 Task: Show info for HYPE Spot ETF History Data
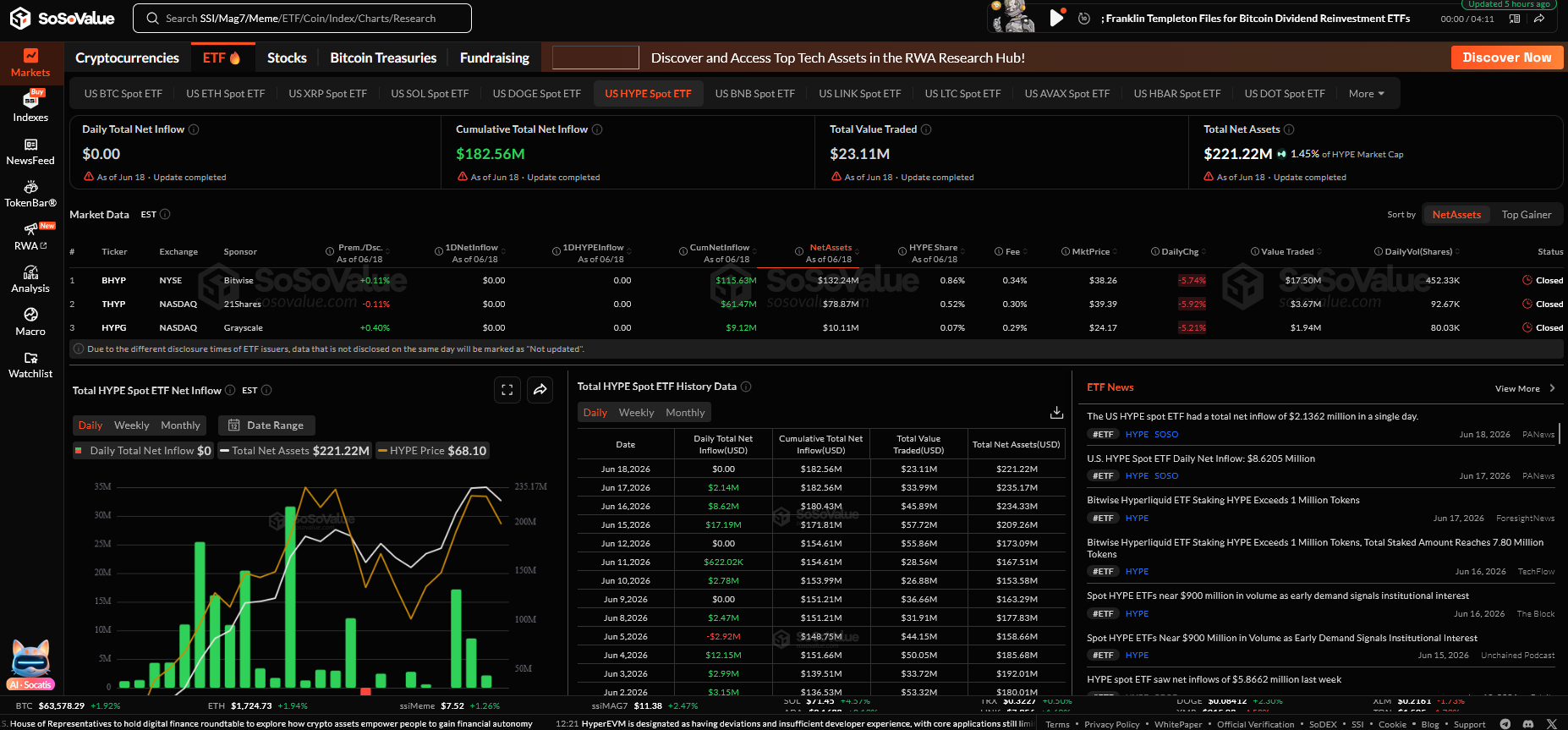746,387
